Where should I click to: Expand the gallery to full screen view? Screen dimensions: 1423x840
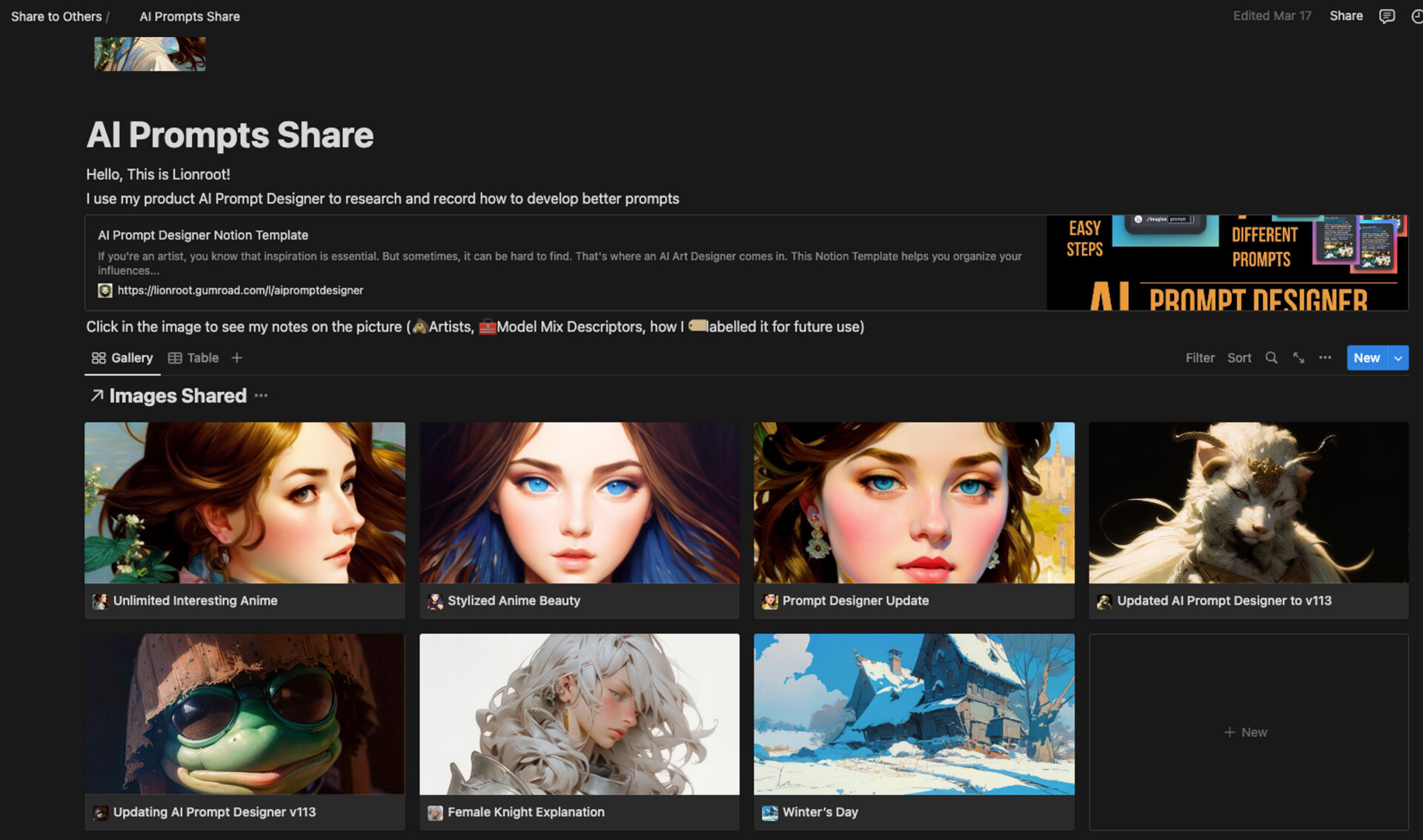point(1298,358)
